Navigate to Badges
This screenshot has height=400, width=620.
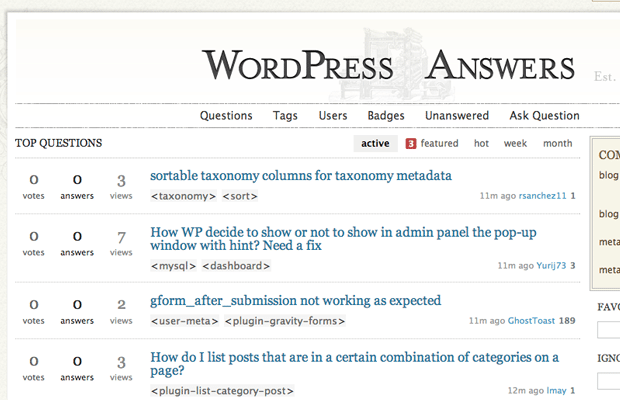pyautogui.click(x=386, y=115)
